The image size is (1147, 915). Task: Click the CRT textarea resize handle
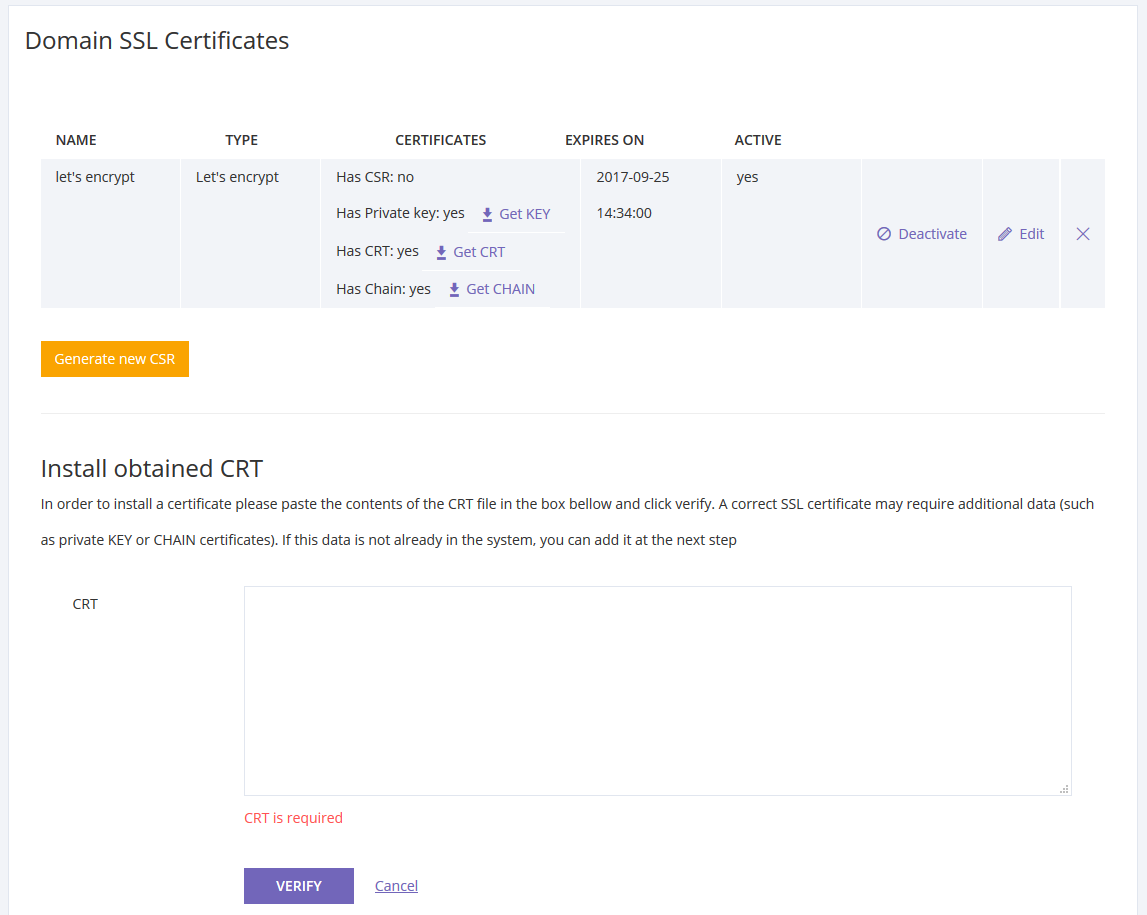click(x=1064, y=789)
